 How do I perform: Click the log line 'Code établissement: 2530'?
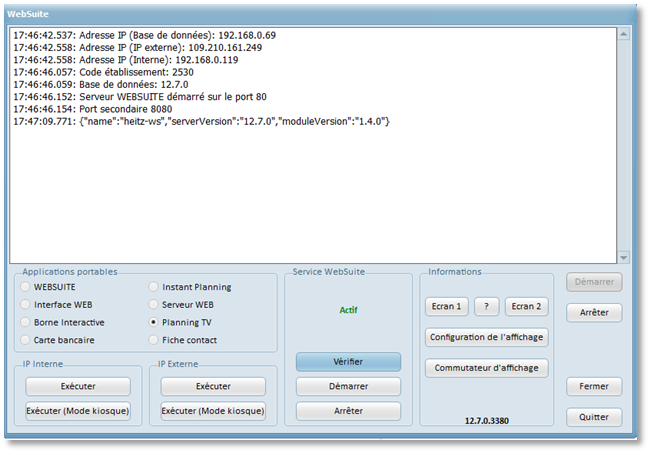point(103,72)
